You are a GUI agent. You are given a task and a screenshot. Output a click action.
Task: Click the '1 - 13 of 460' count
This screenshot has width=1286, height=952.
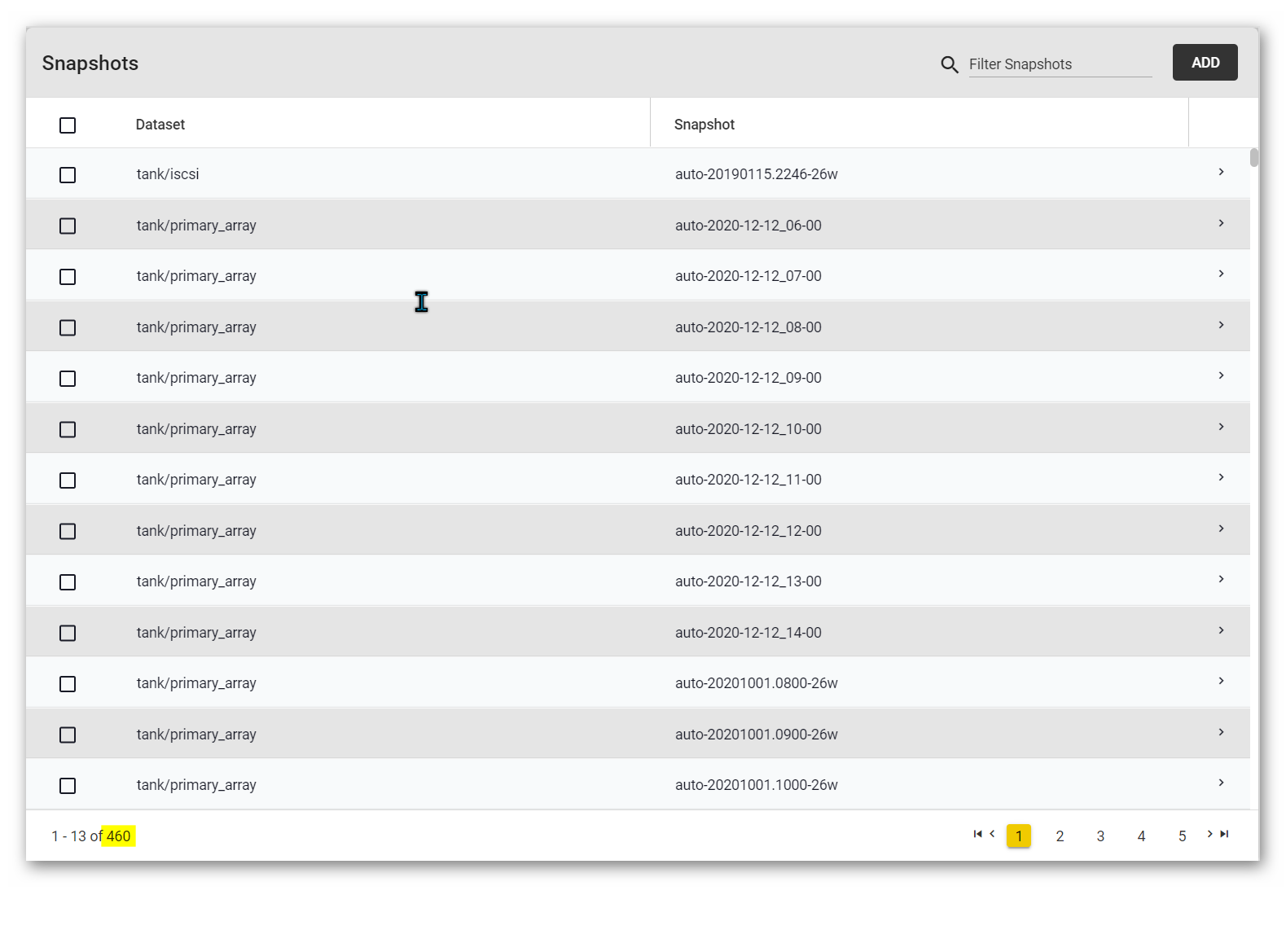(91, 836)
